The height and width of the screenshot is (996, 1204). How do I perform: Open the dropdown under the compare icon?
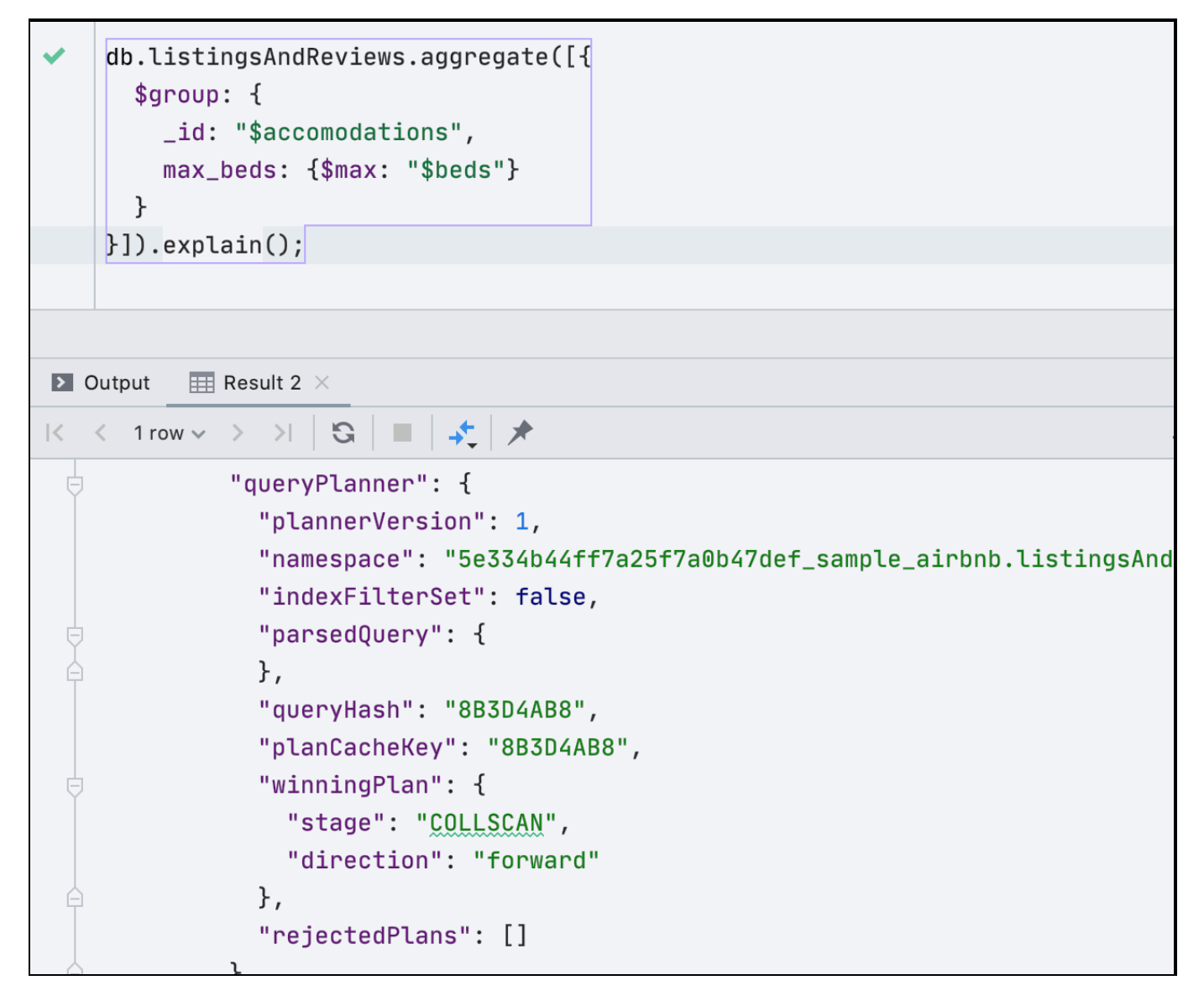474,443
